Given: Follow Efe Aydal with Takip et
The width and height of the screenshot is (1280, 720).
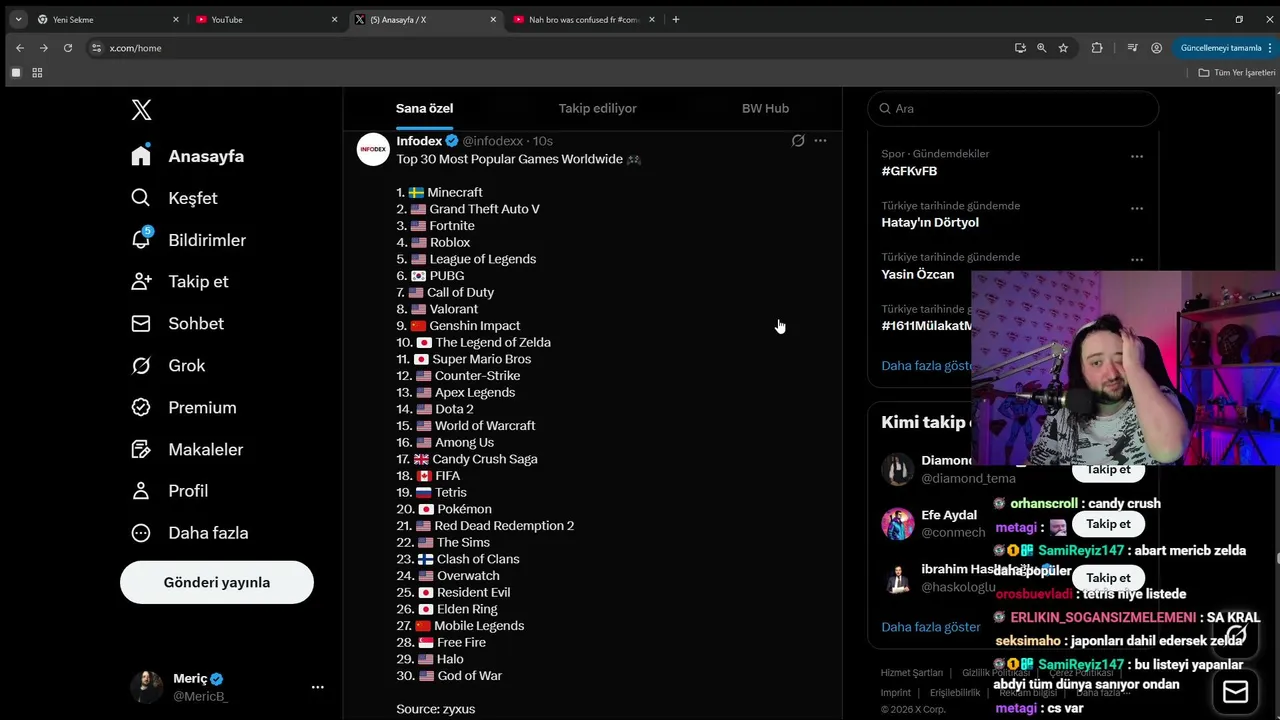Looking at the screenshot, I should (1108, 524).
